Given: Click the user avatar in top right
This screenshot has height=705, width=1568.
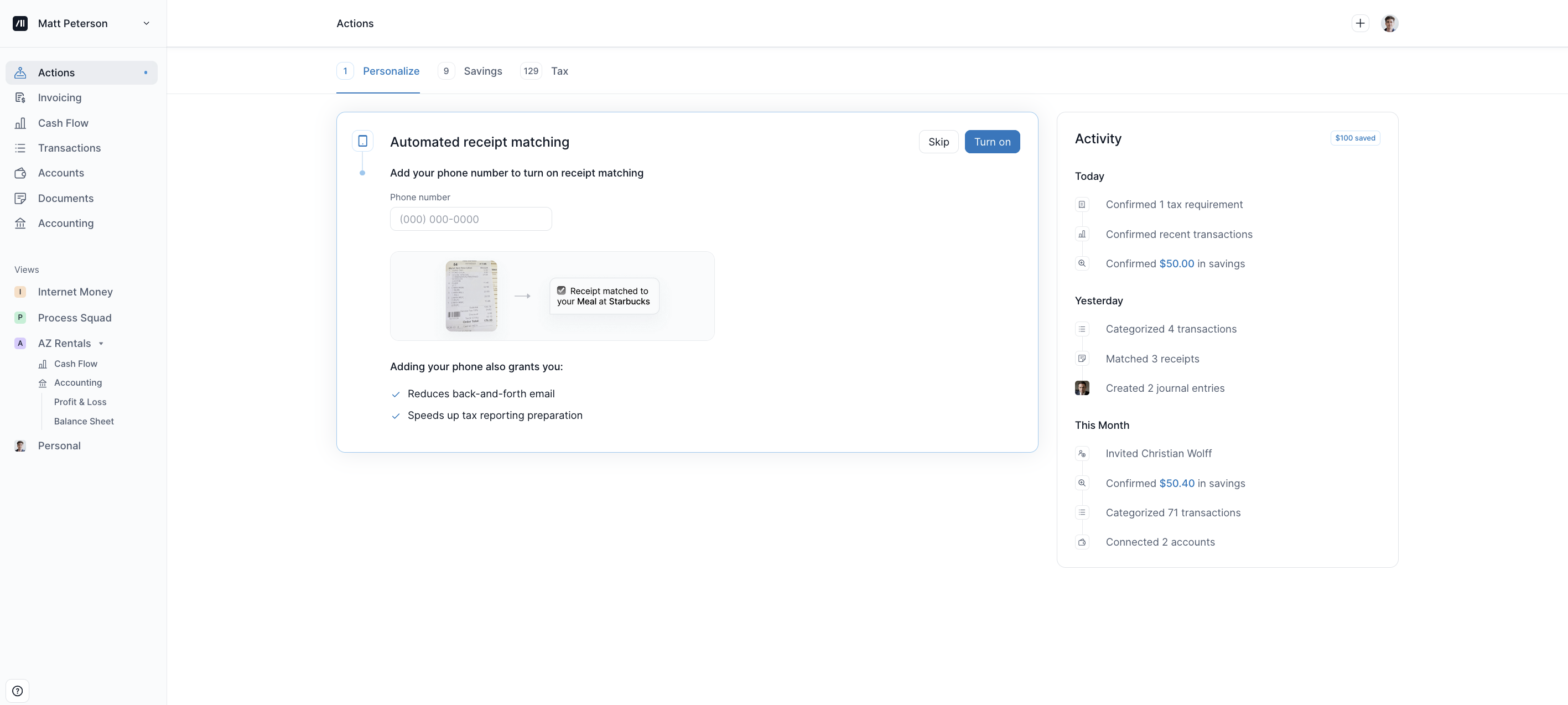Looking at the screenshot, I should point(1389,23).
